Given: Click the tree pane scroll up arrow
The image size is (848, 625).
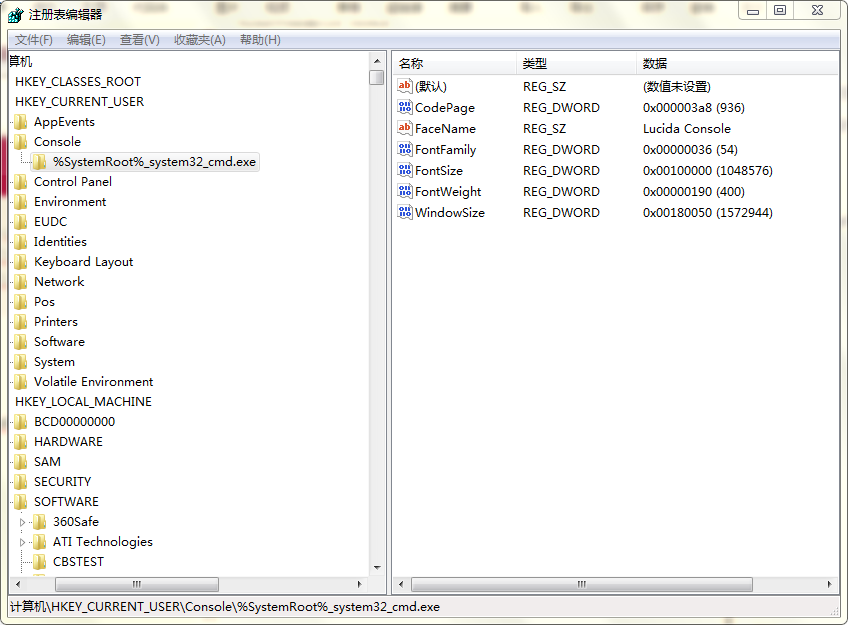Looking at the screenshot, I should click(x=377, y=61).
